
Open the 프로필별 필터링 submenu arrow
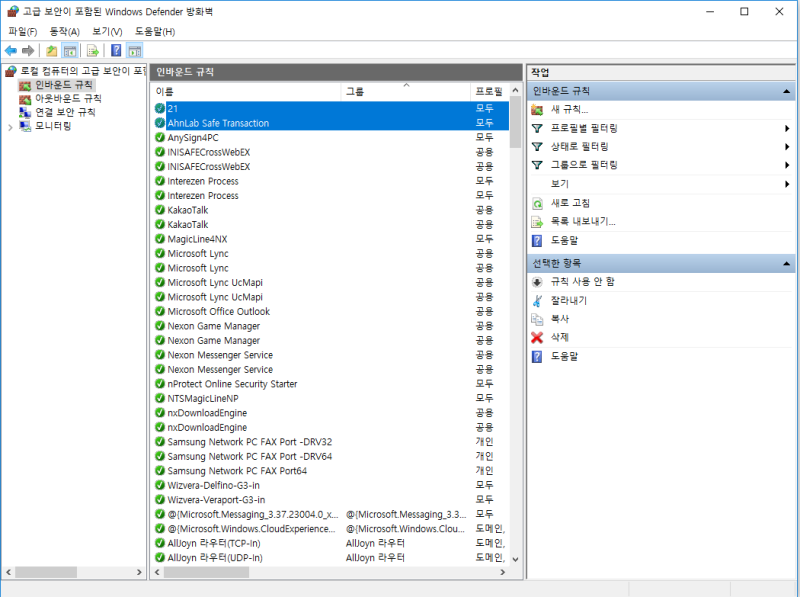tap(787, 129)
